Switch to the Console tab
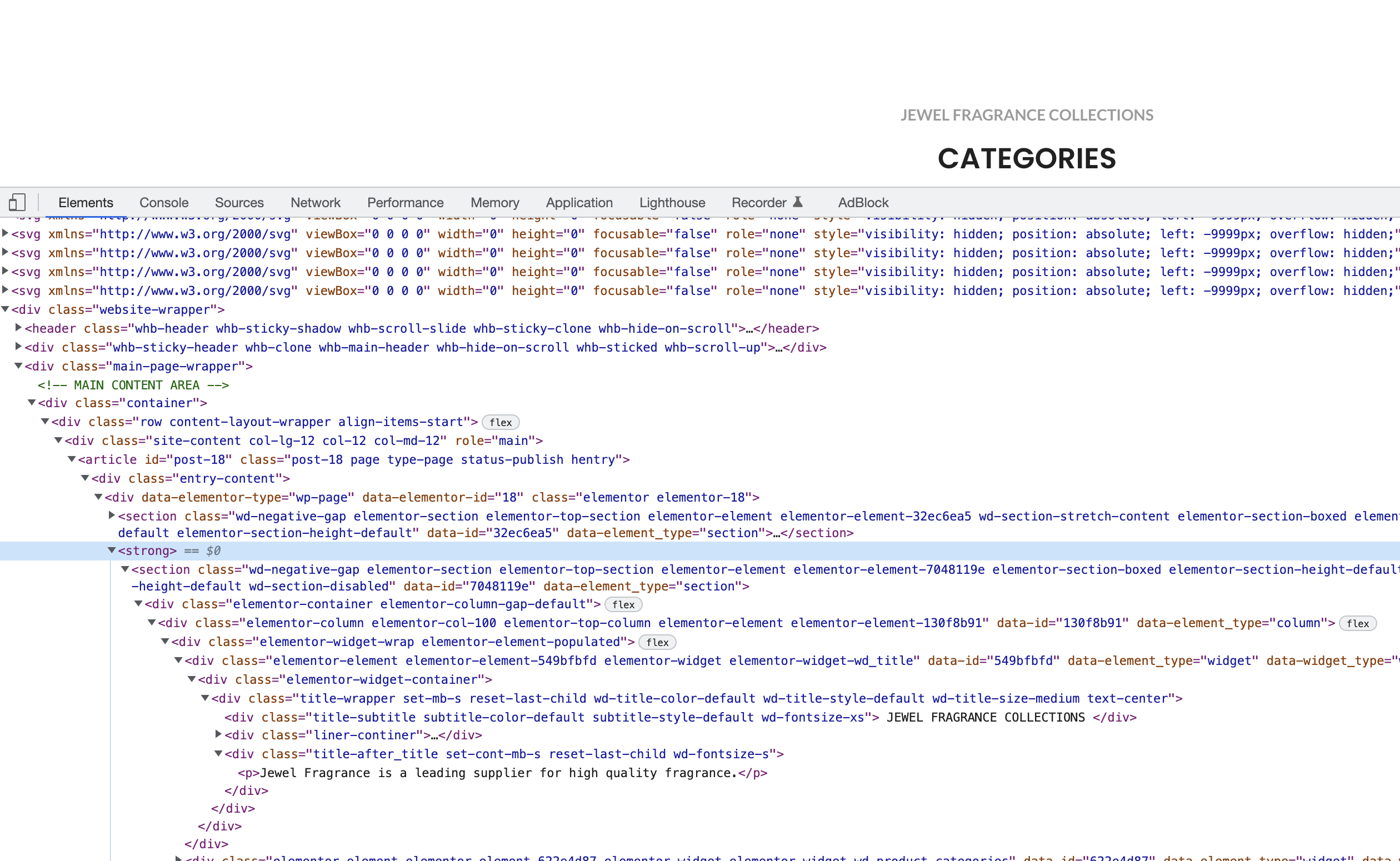The height and width of the screenshot is (861, 1400). pyautogui.click(x=164, y=202)
